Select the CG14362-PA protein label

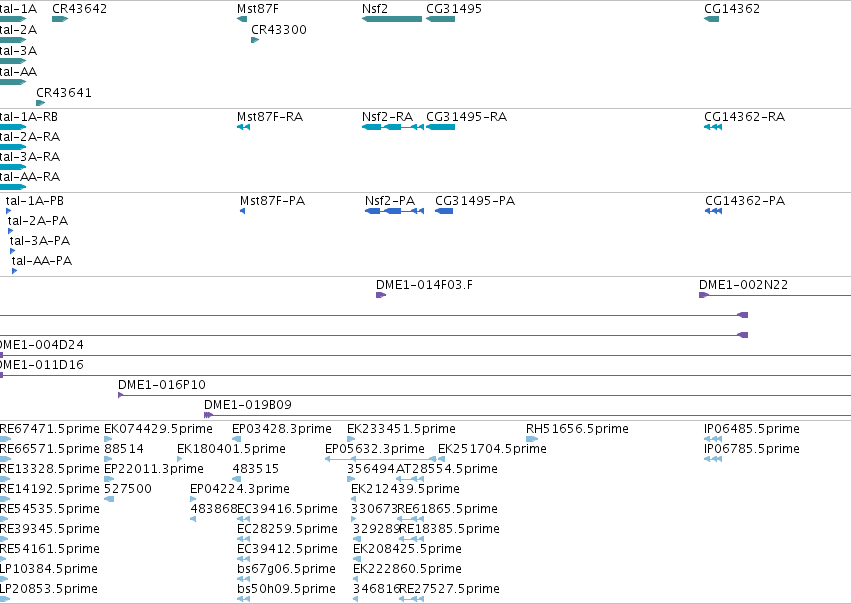point(745,201)
